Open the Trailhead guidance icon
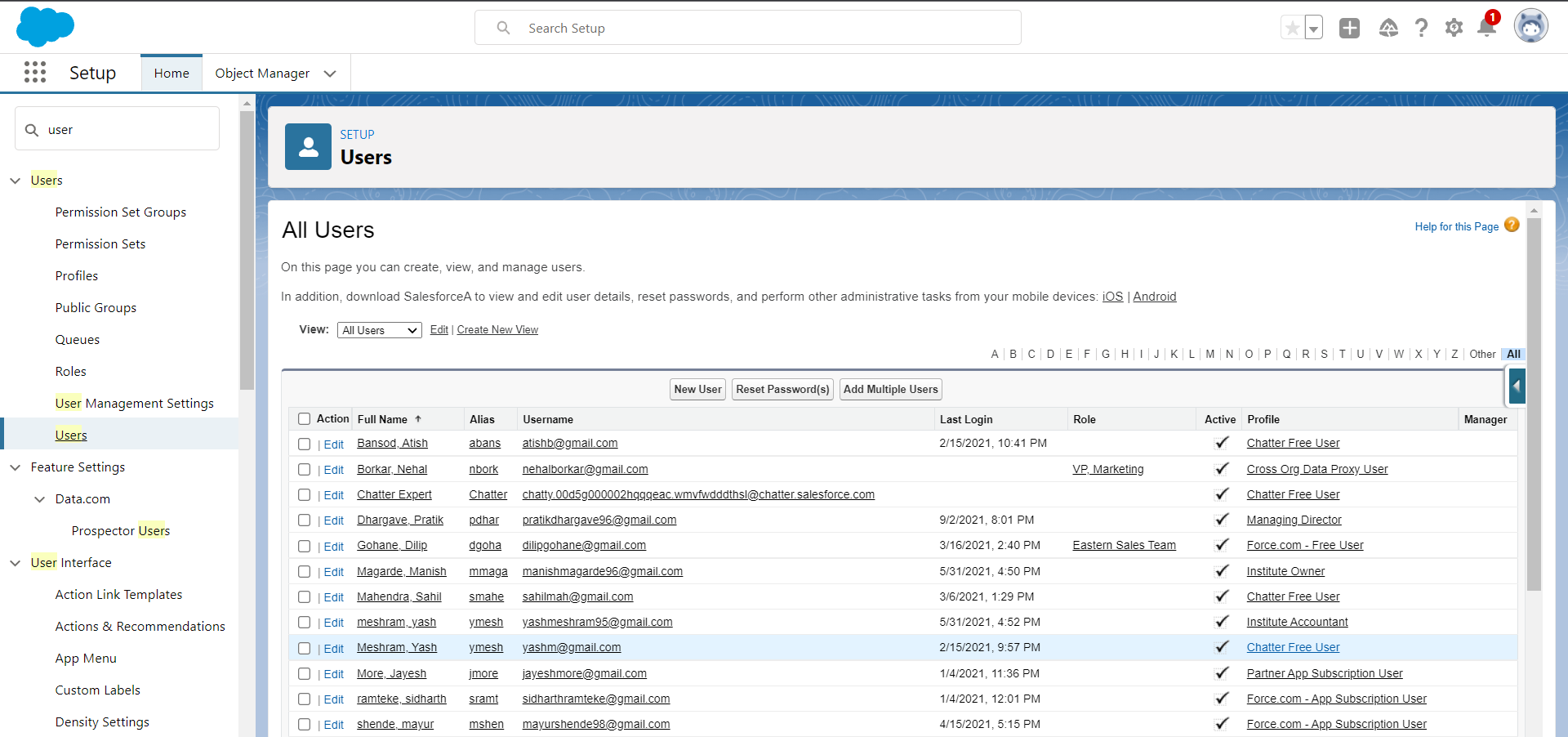The width and height of the screenshot is (1568, 737). point(1388,29)
